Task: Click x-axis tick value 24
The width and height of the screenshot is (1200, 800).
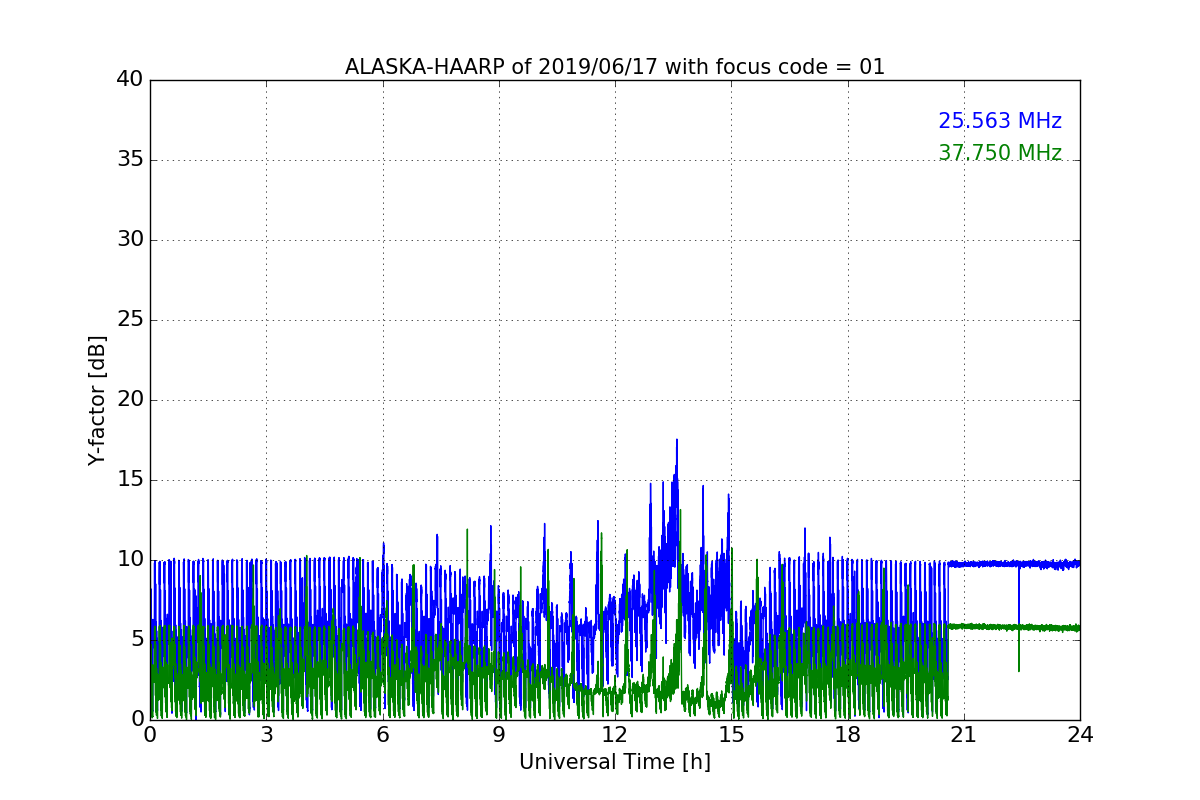Action: [1080, 735]
